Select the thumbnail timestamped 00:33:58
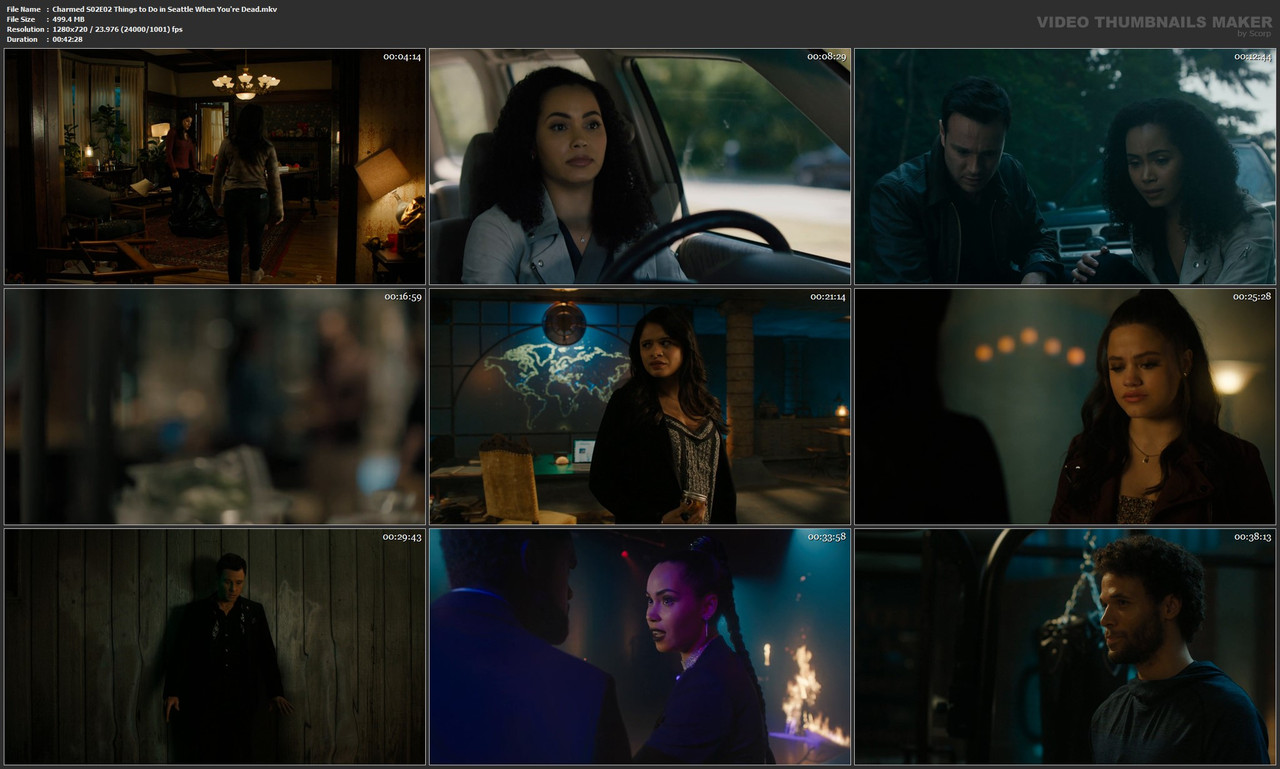Viewport: 1280px width, 769px height. [x=640, y=647]
